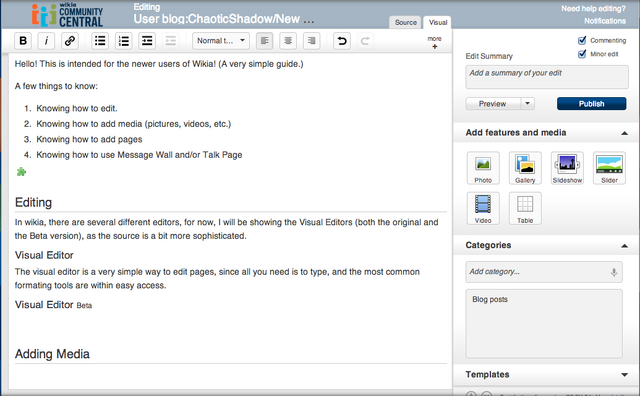Viewport: 640px width, 396px height.
Task: Add a Photo to the page
Action: pos(483,168)
